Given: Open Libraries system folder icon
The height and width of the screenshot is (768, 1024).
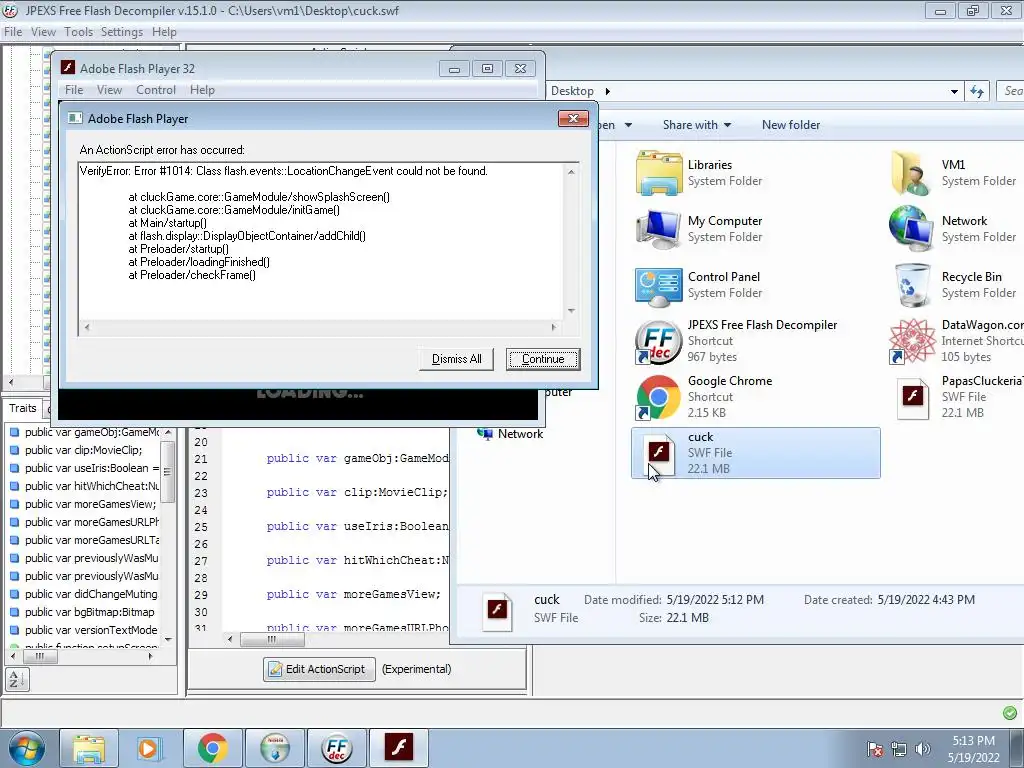Looking at the screenshot, I should click(x=658, y=173).
